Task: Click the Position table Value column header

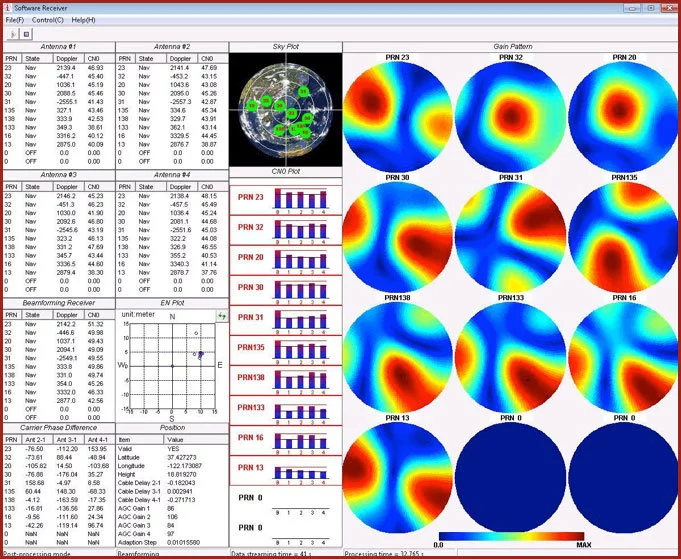Action: (197, 440)
